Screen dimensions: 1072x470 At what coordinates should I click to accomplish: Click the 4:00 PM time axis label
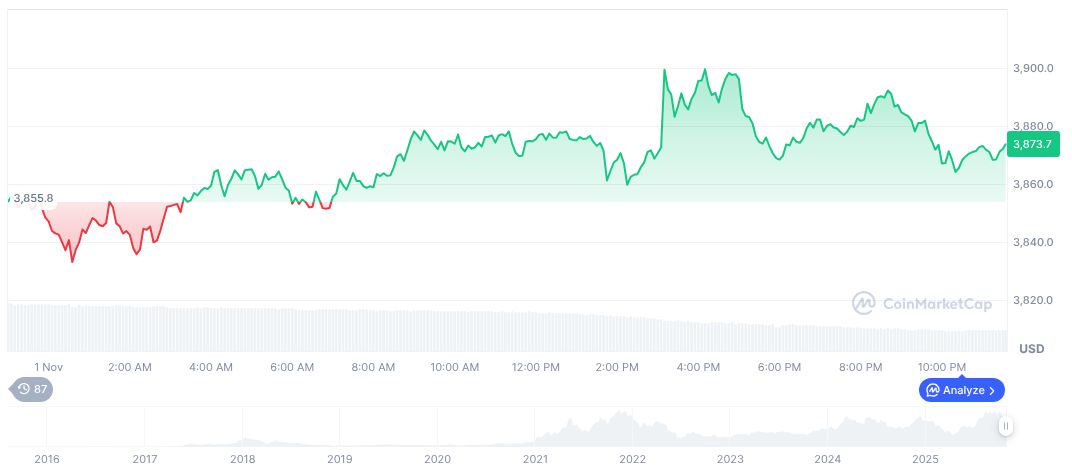(698, 367)
